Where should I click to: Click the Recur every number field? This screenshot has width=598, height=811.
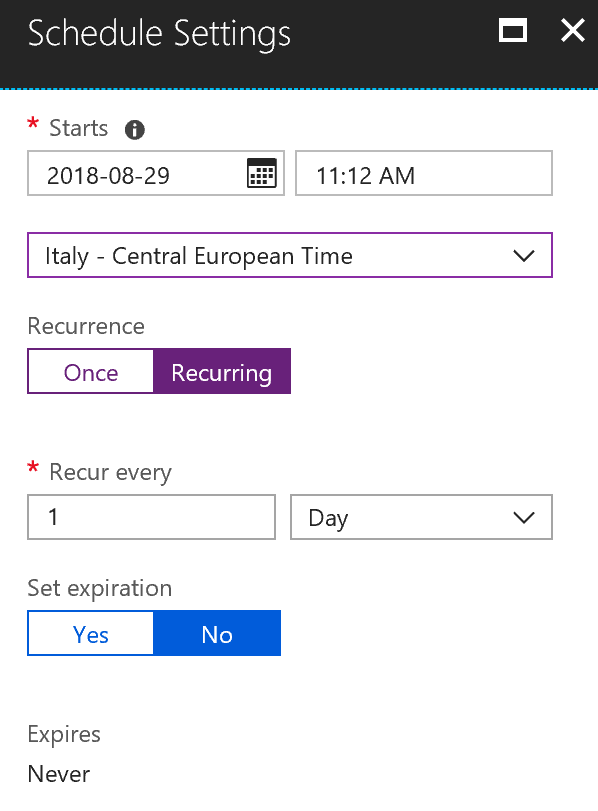pos(151,517)
